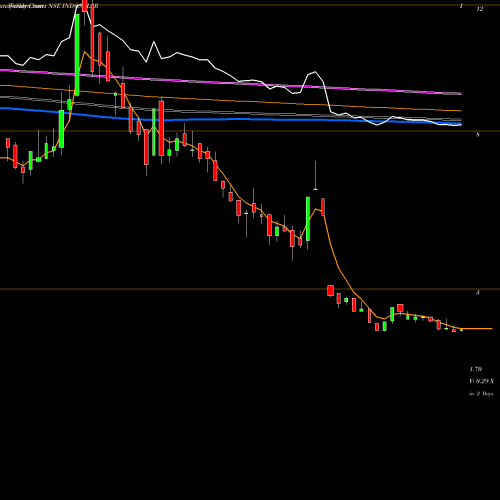The height and width of the screenshot is (500, 500).
Task: Click the gap-down red candle at the orange line
Action: (330, 290)
